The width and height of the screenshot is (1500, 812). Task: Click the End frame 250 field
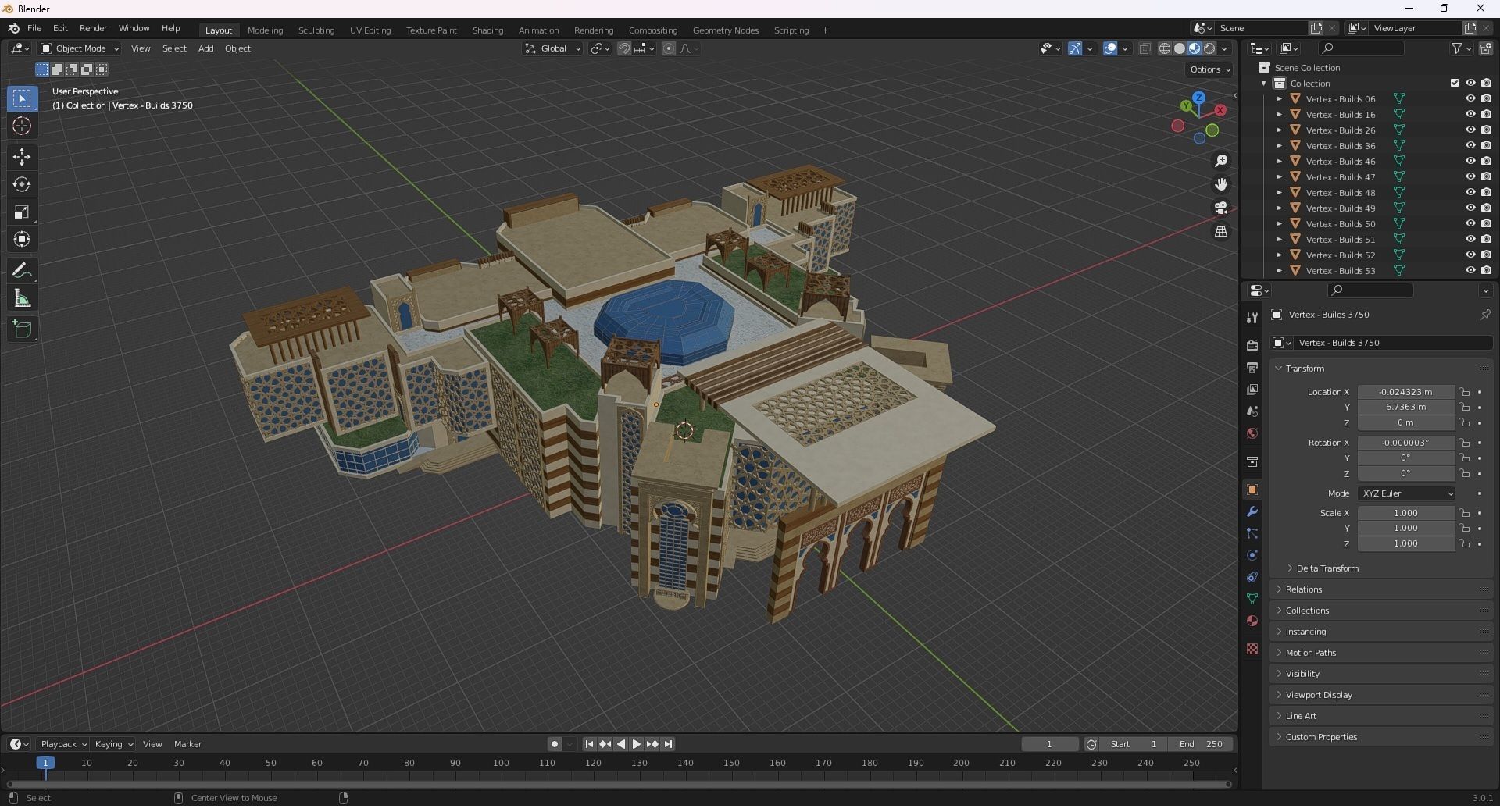tap(1201, 744)
